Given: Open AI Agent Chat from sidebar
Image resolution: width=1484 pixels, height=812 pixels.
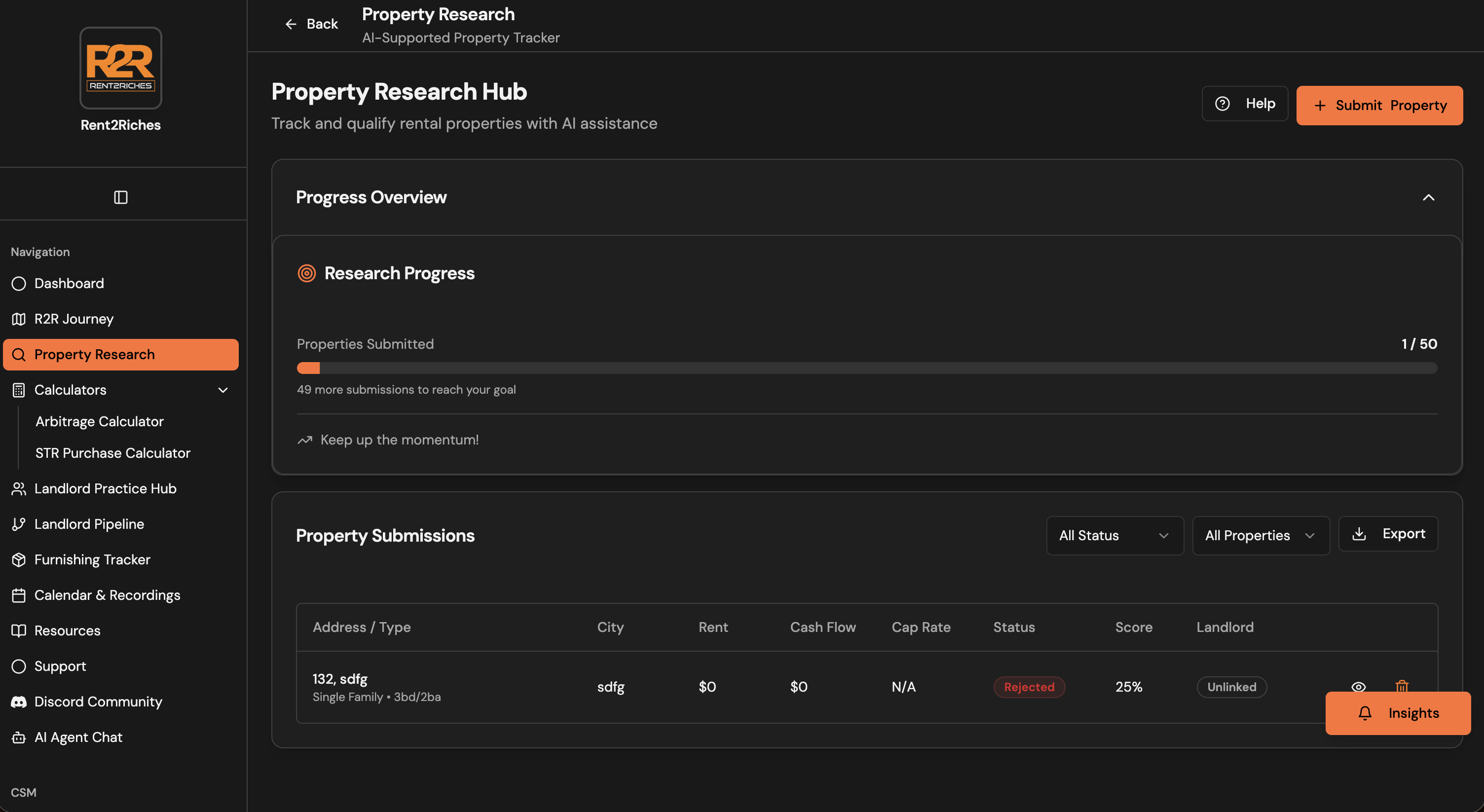Looking at the screenshot, I should click(x=78, y=737).
